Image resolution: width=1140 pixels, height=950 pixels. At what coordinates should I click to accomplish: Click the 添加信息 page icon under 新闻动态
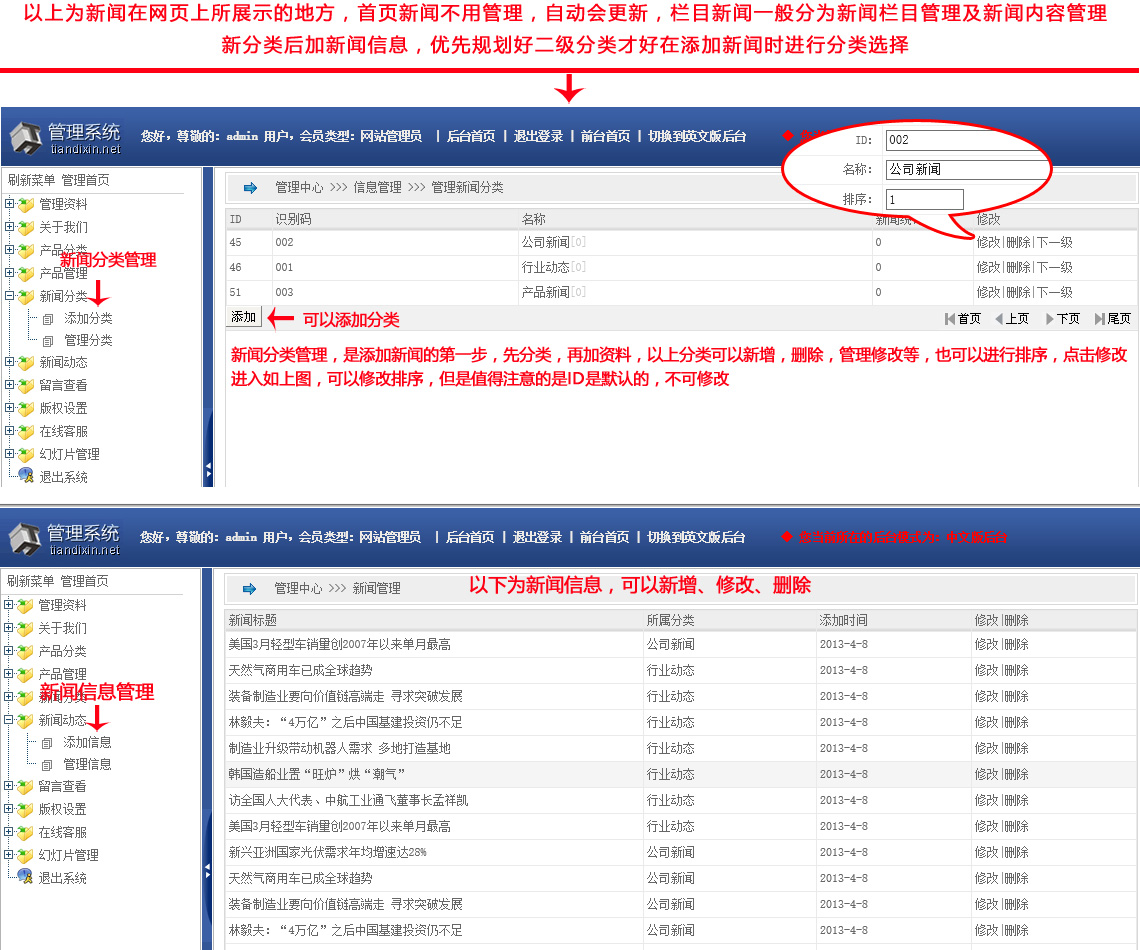(x=47, y=742)
